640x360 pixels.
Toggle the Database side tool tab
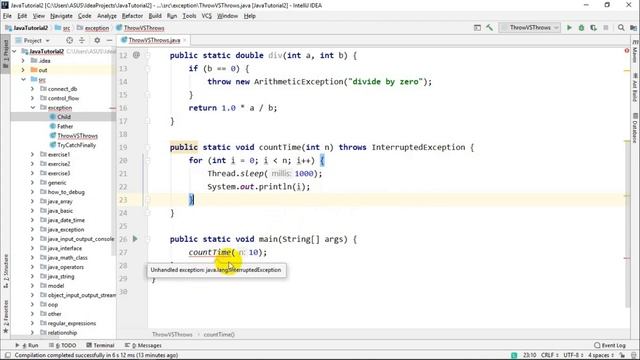[635, 127]
